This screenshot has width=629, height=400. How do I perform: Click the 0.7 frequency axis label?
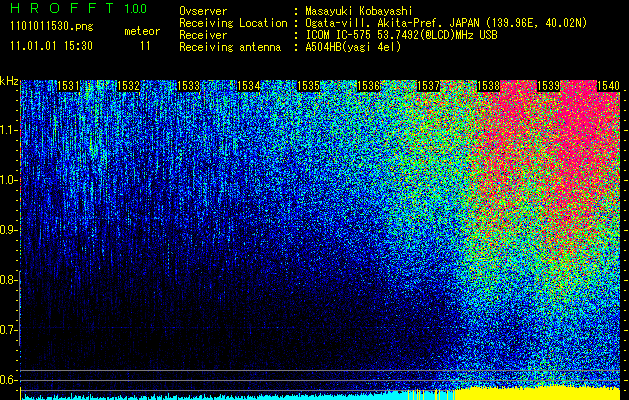pos(8,330)
